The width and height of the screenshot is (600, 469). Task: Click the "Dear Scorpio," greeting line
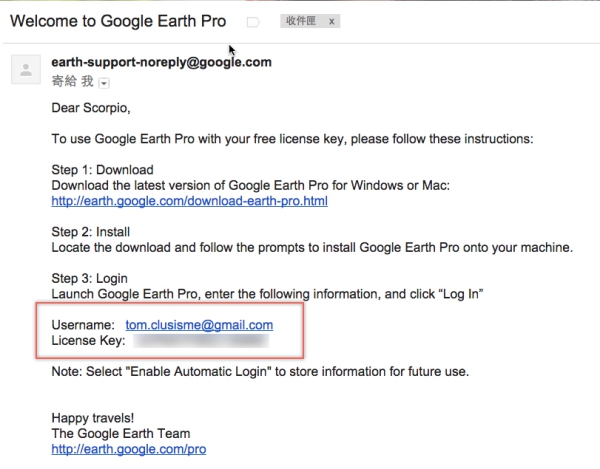[x=93, y=108]
